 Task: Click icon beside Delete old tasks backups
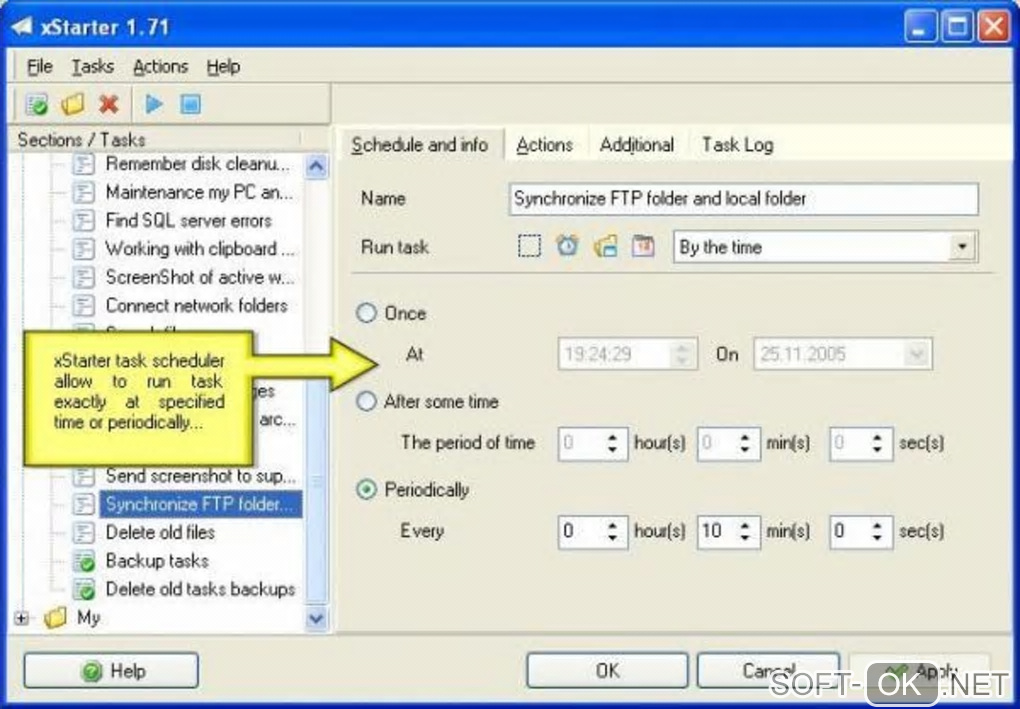click(83, 590)
